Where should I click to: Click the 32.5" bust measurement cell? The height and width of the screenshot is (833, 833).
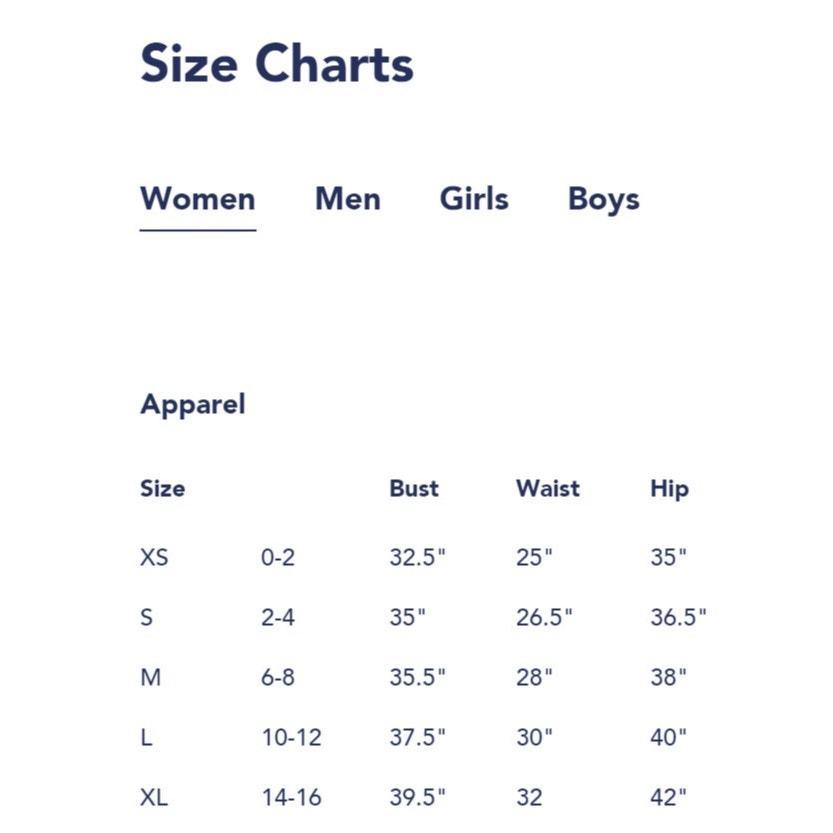pos(418,557)
